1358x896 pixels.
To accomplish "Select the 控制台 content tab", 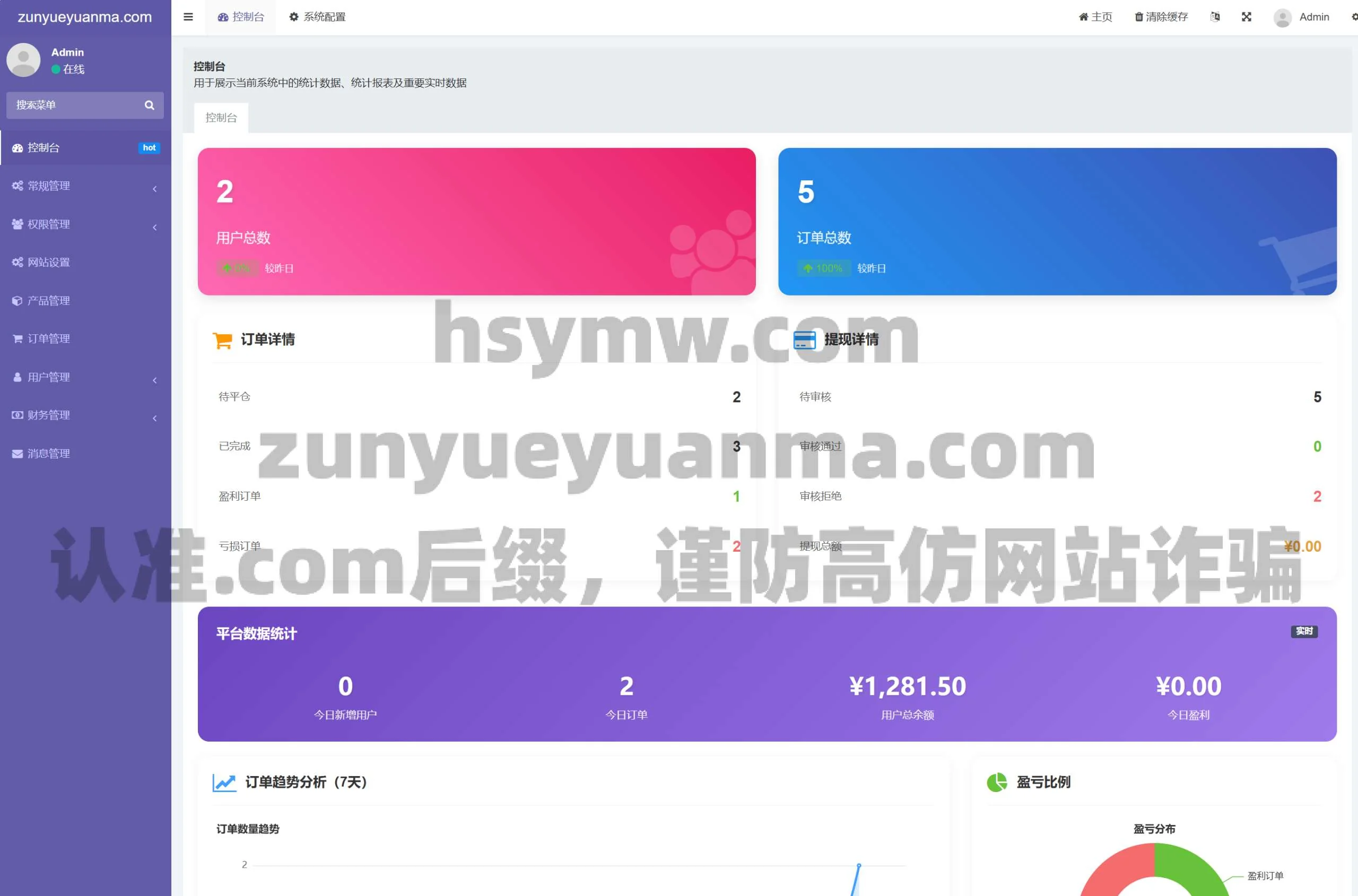I will (x=221, y=118).
